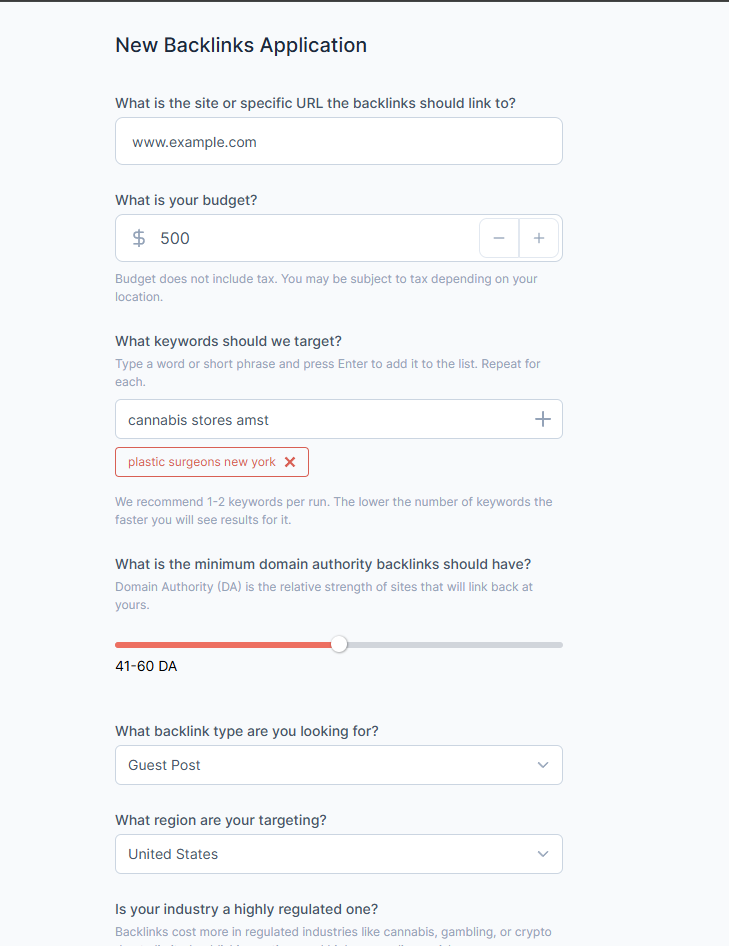Click the chevron arrow beside United States
729x946 pixels.
[x=543, y=854]
